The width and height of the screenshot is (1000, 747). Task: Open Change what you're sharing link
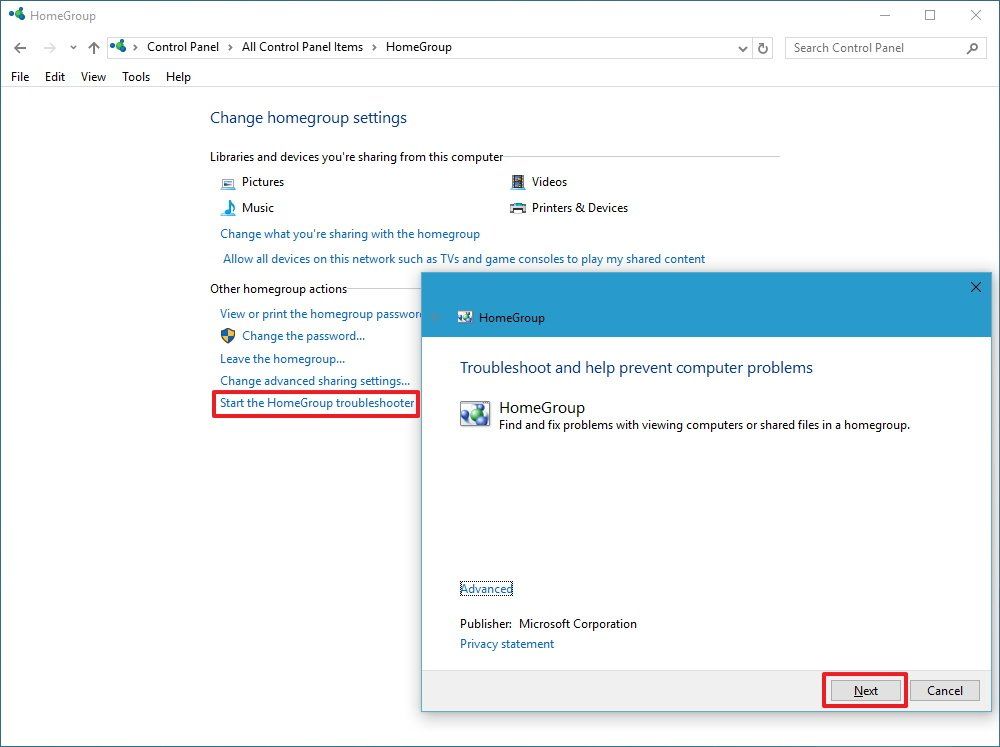point(349,234)
